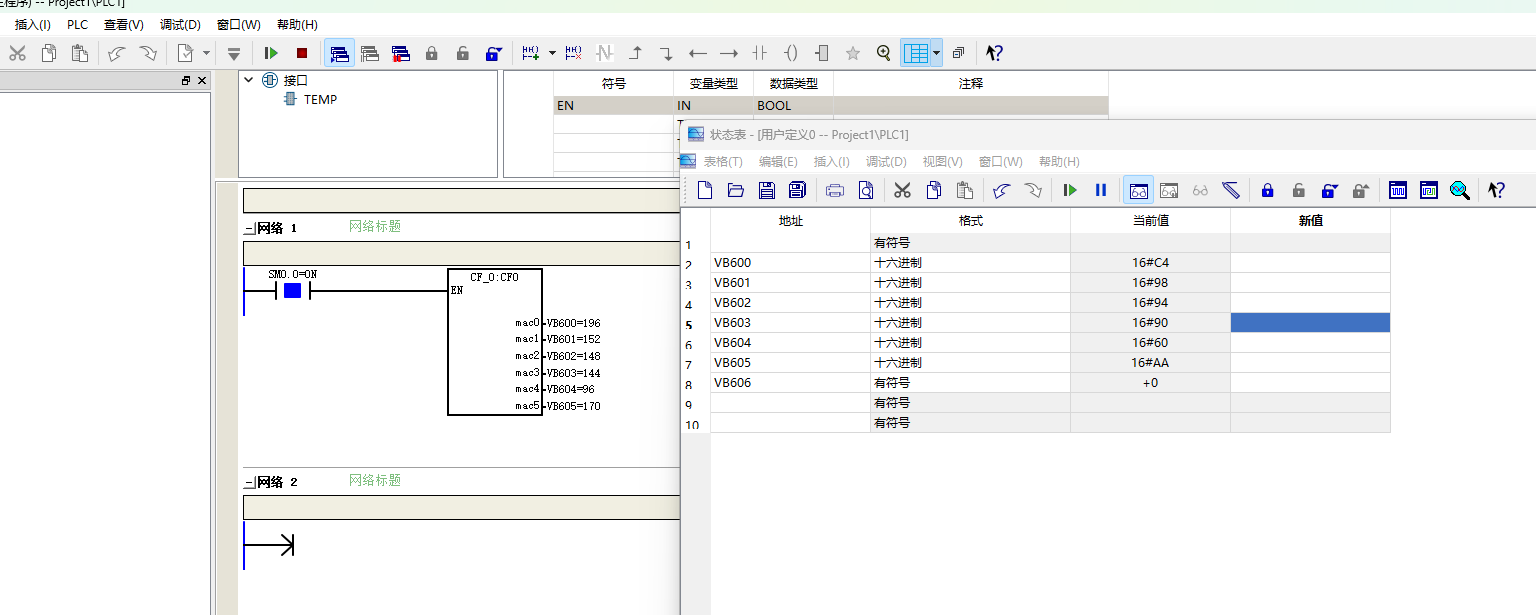Click the delete network icon with red X

(573, 53)
